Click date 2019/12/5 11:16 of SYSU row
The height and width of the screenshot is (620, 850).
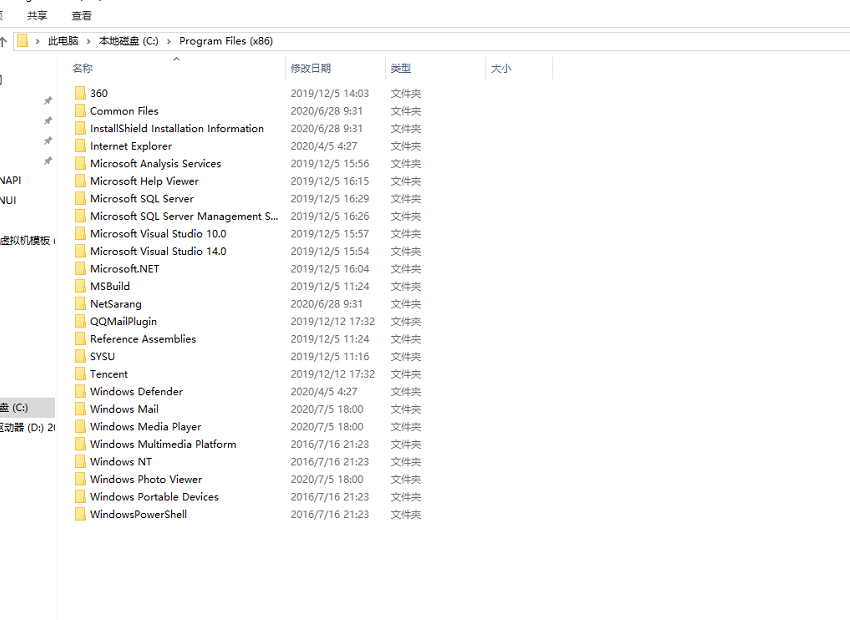(330, 356)
